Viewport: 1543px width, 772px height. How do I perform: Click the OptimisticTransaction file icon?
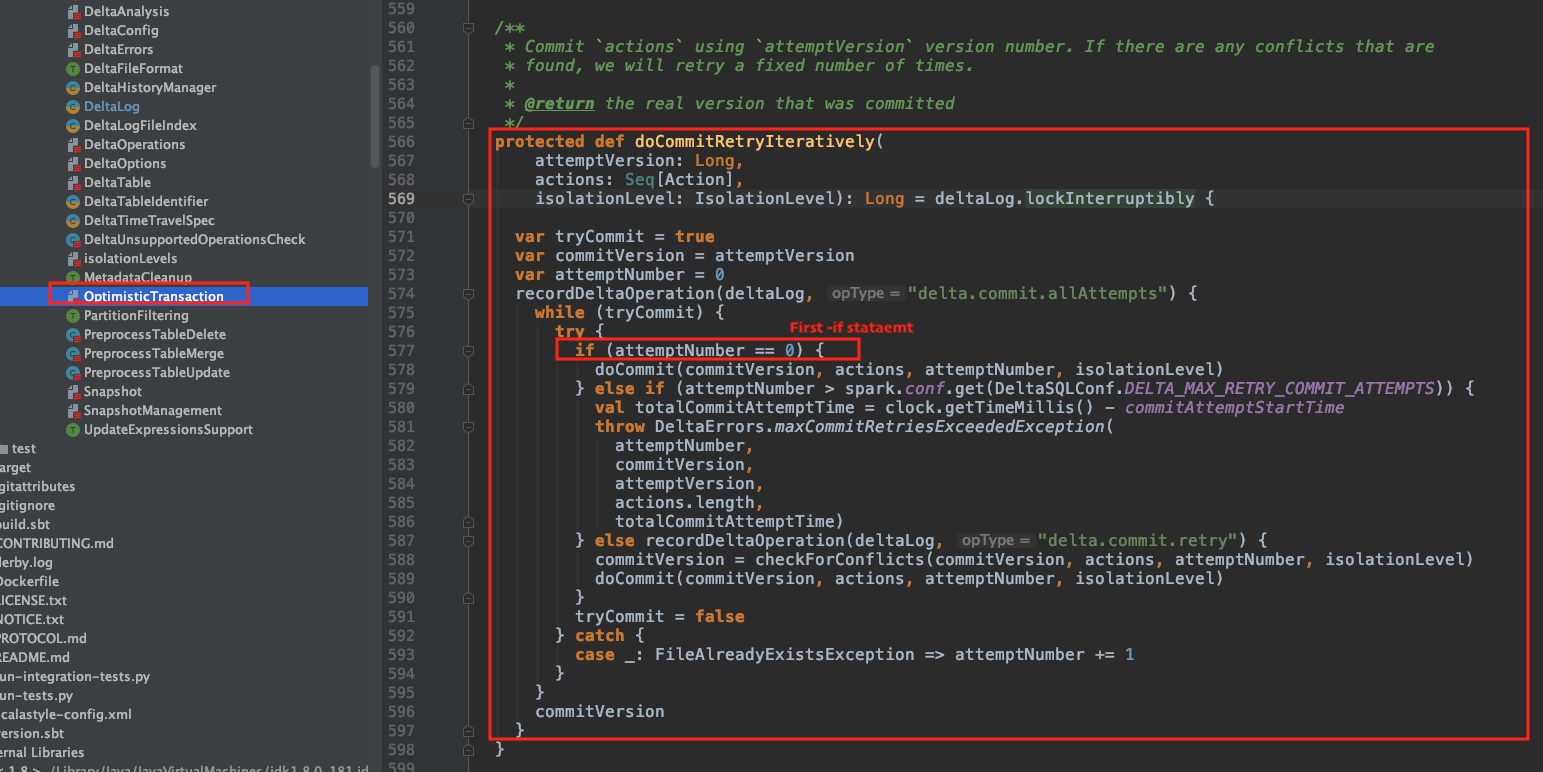72,296
